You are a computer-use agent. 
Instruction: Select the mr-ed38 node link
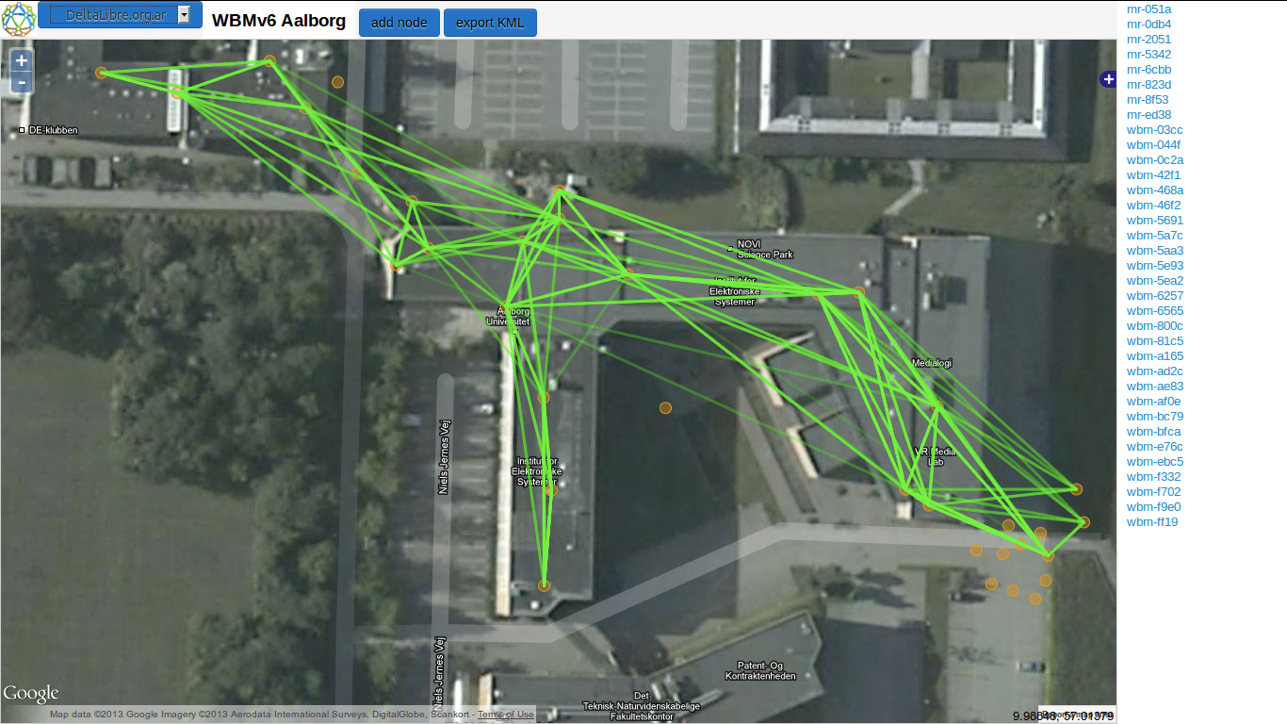point(1148,115)
